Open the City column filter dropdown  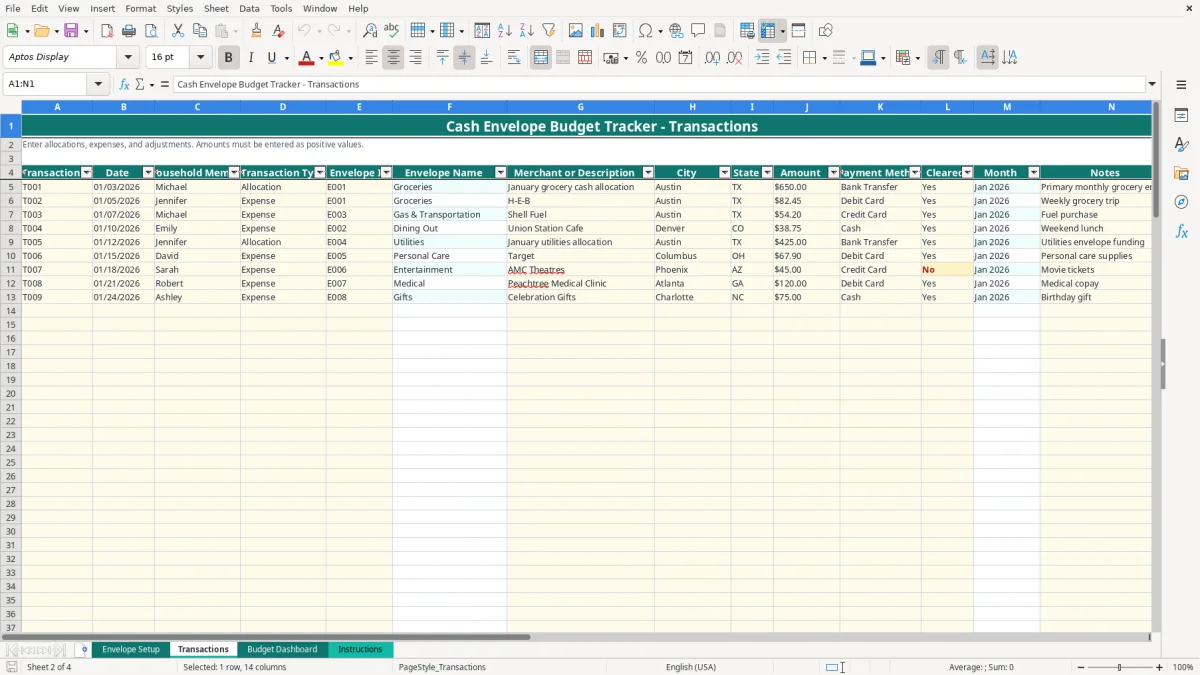pyautogui.click(x=725, y=173)
